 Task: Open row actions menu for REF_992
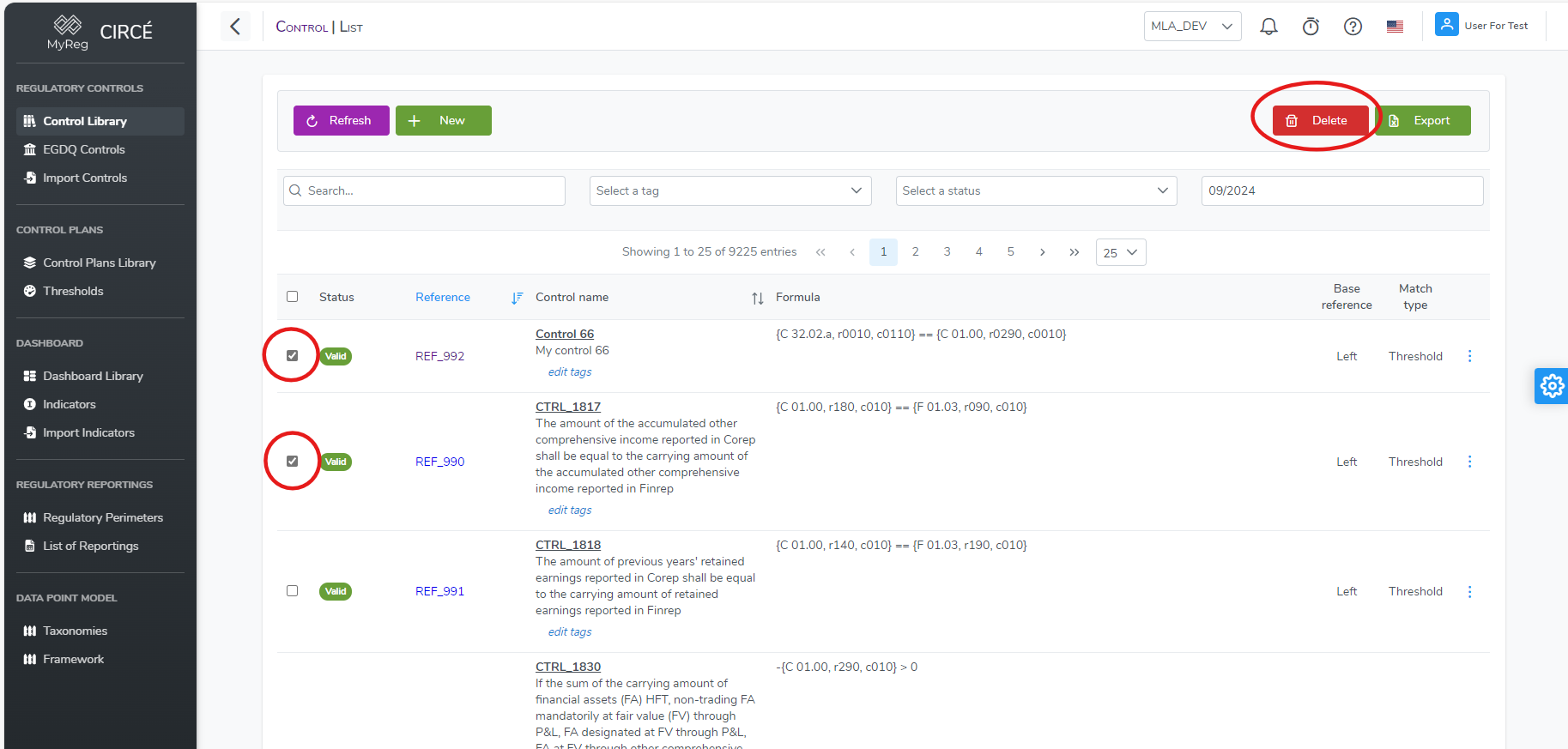(x=1469, y=356)
